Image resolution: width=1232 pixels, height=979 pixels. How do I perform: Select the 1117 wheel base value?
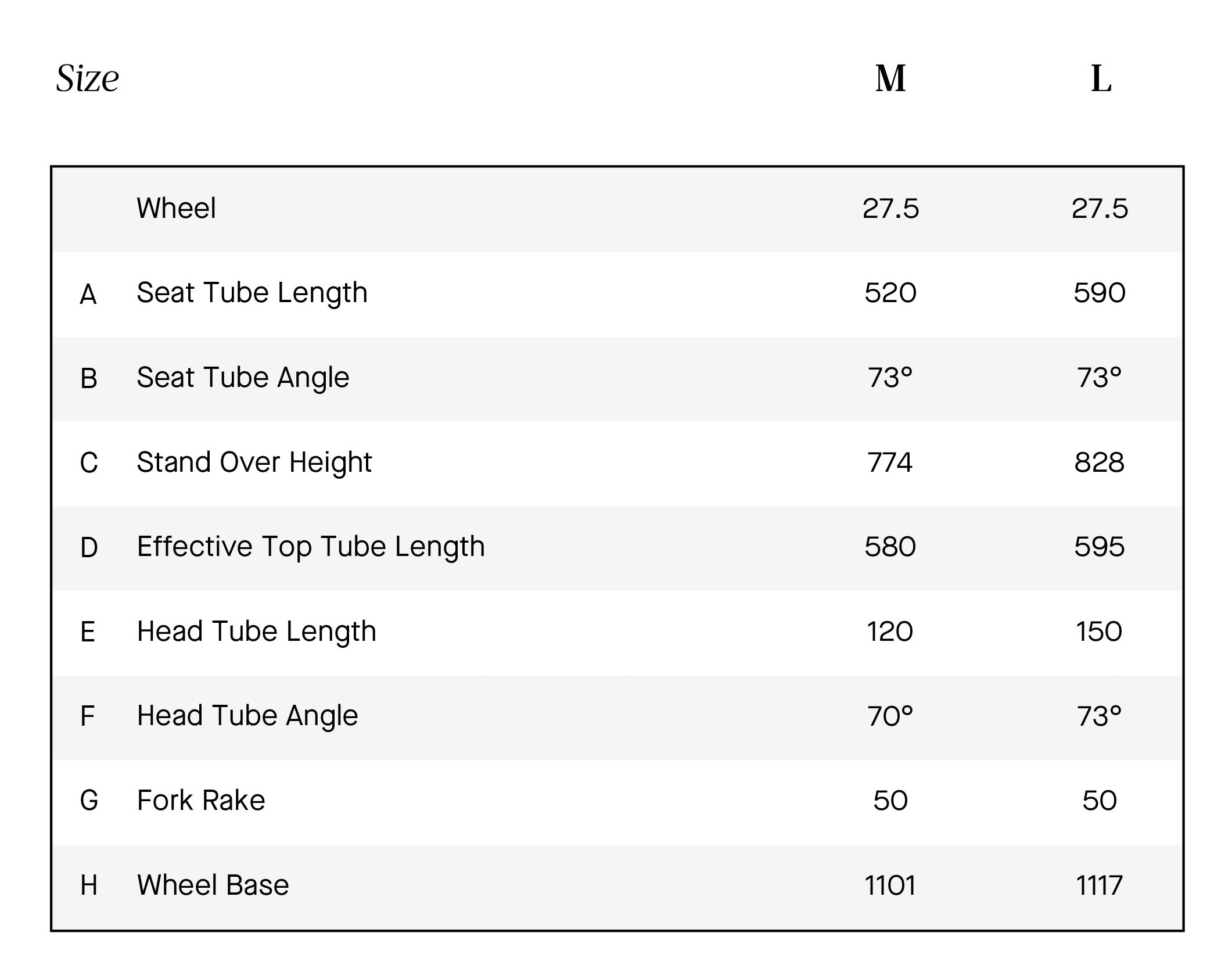(x=1099, y=885)
